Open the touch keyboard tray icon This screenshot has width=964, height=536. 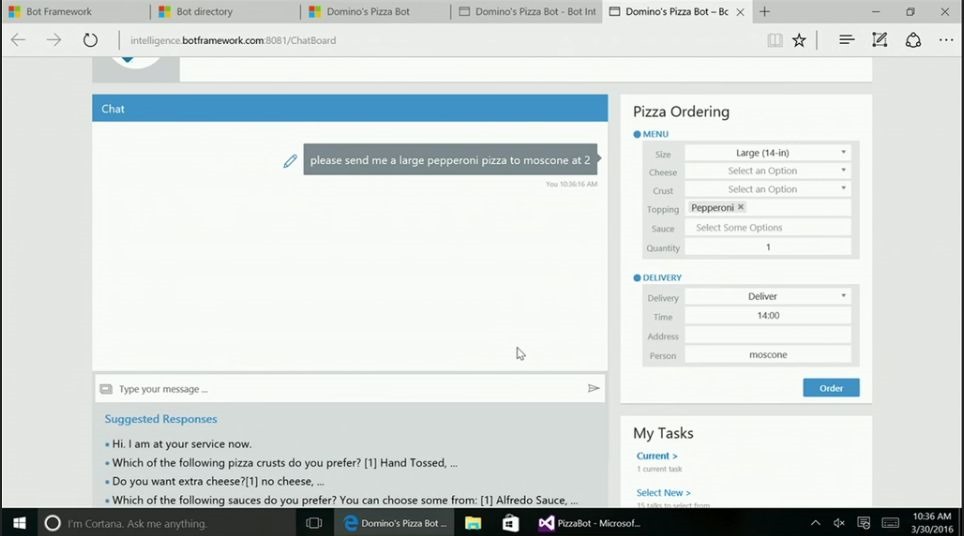(x=890, y=523)
